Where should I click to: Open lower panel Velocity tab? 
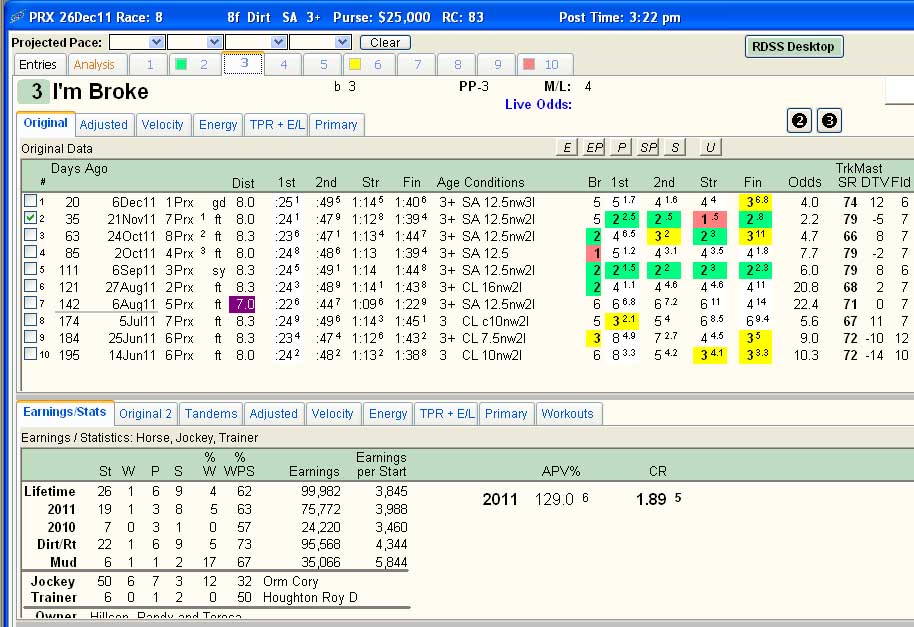[x=332, y=414]
